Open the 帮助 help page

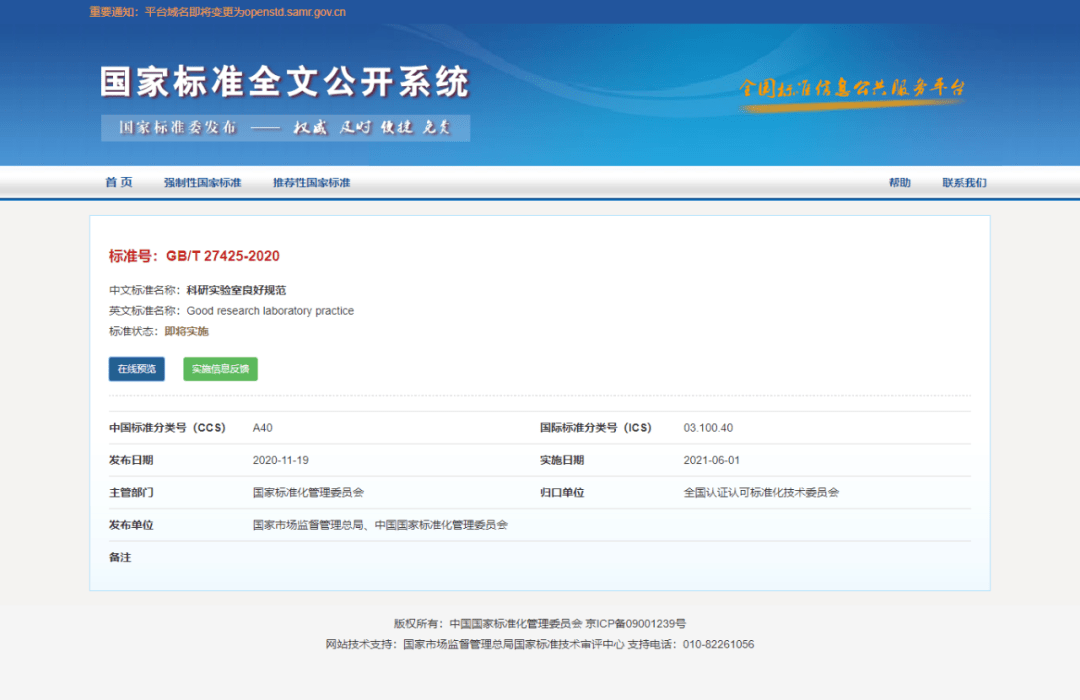click(x=899, y=183)
